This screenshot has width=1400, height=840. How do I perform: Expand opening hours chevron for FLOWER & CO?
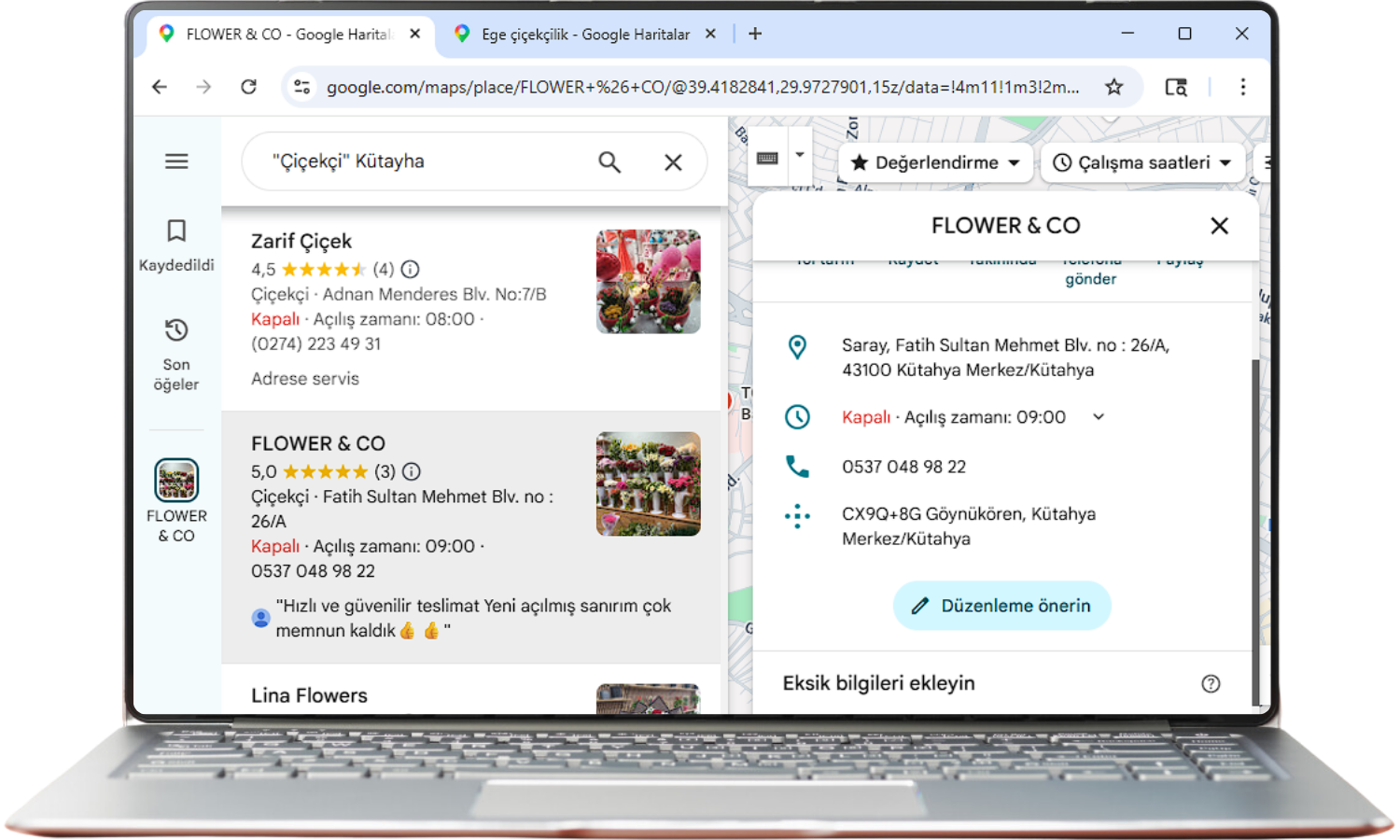coord(1099,417)
